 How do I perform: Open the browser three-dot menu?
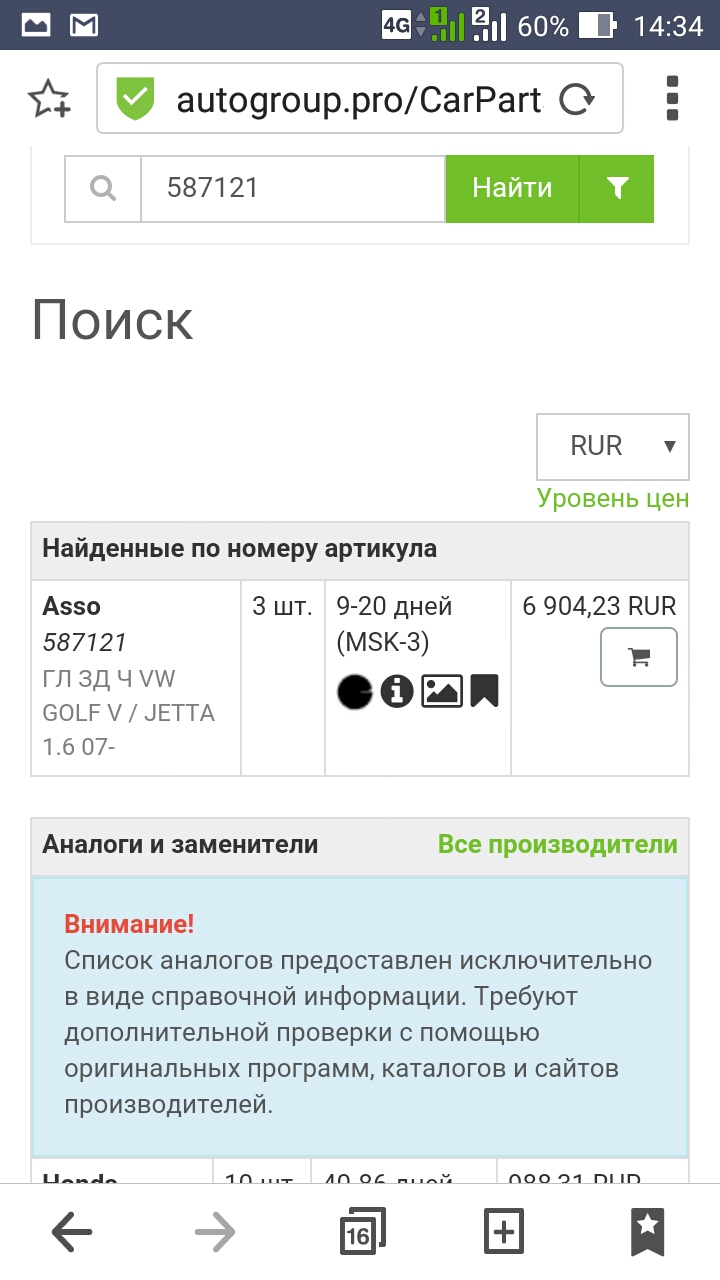point(673,98)
